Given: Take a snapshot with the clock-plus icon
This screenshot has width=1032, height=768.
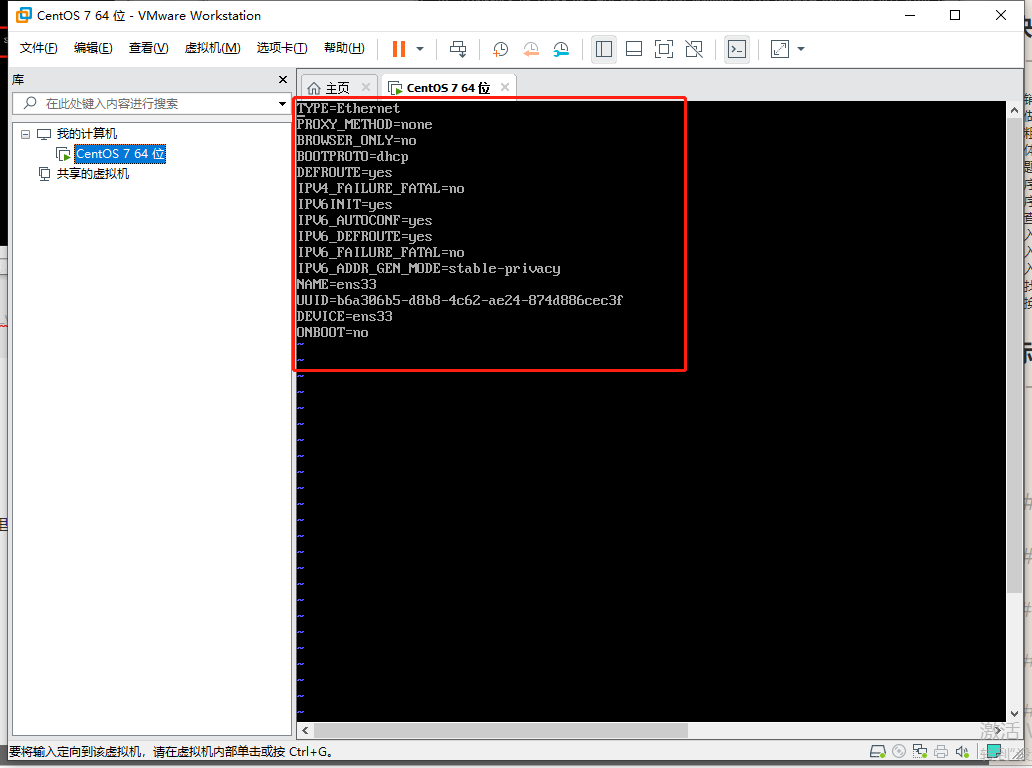Looking at the screenshot, I should click(500, 49).
